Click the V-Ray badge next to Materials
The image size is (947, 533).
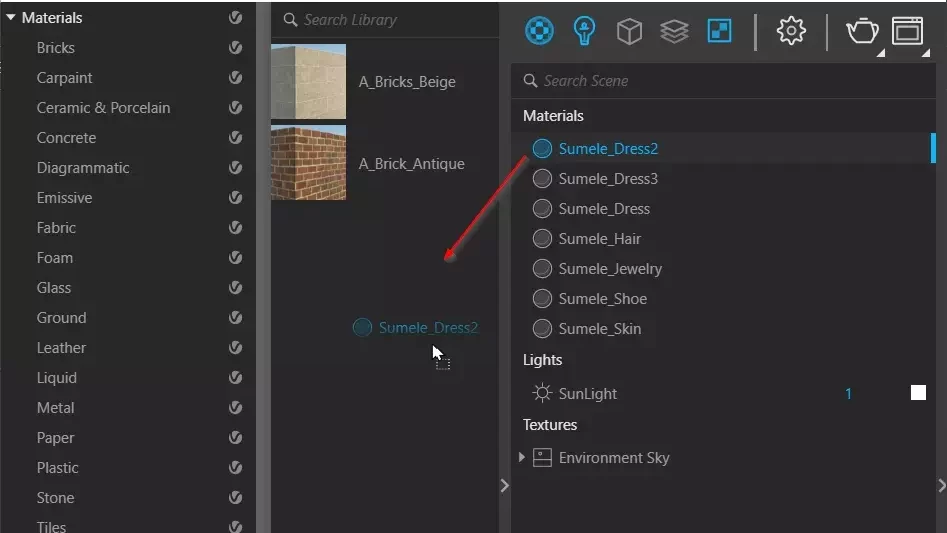(x=236, y=18)
